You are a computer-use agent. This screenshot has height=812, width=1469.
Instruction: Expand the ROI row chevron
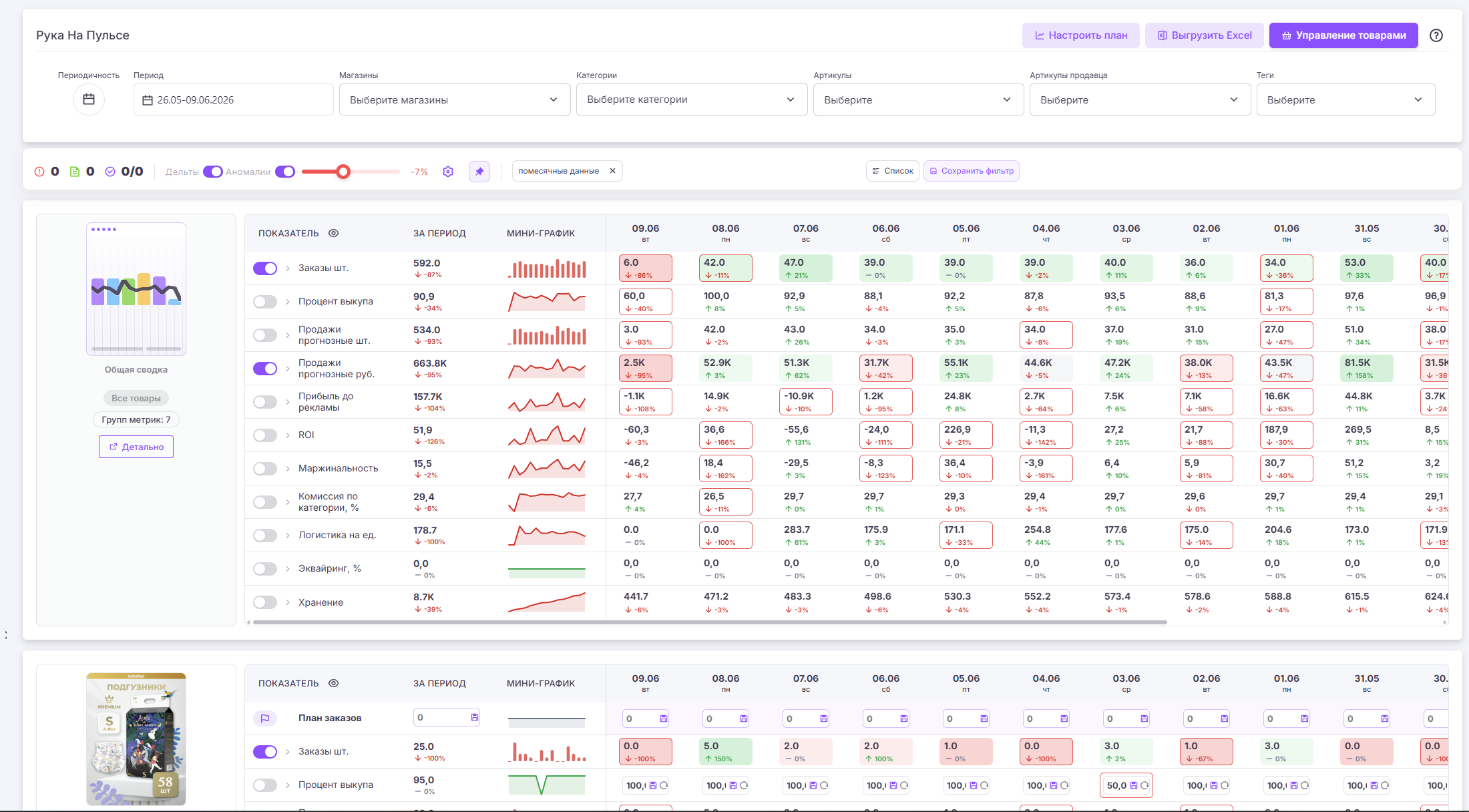pos(288,435)
